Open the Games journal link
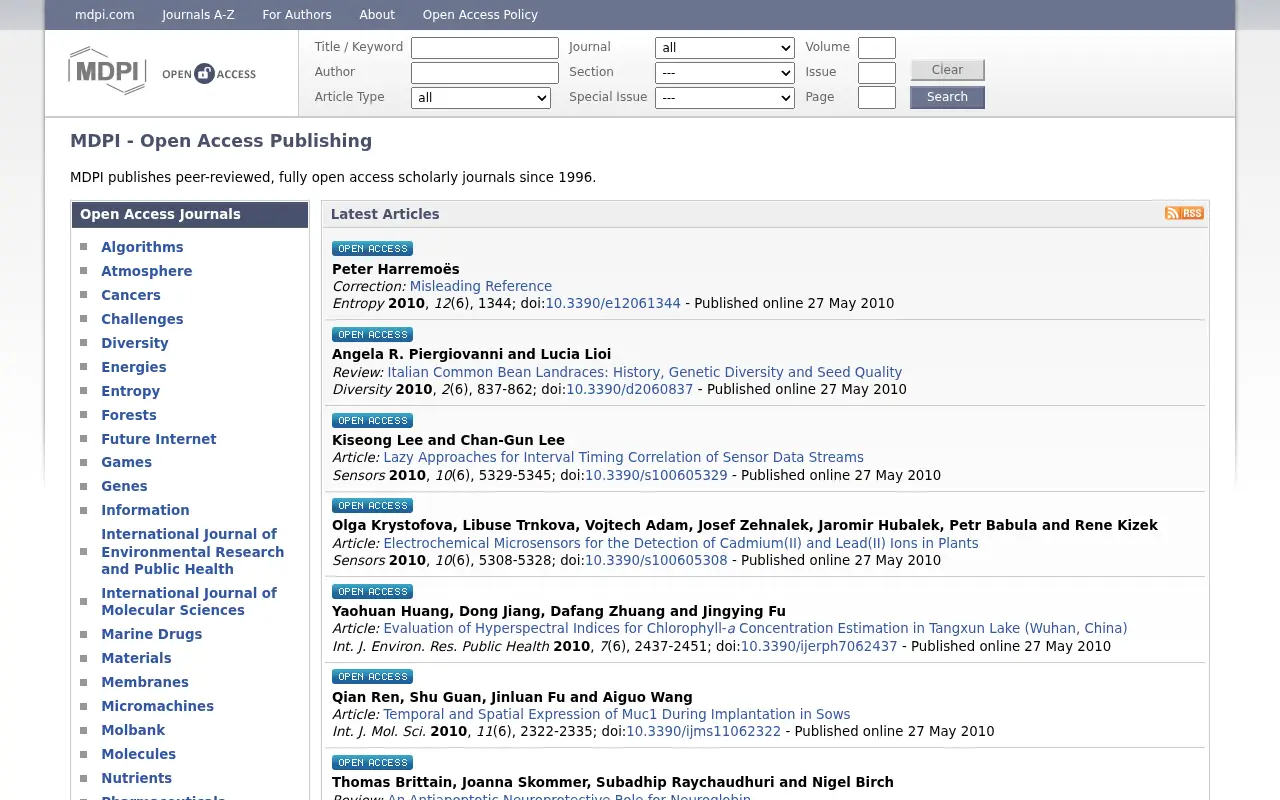Viewport: 1280px width, 800px height. pos(126,462)
